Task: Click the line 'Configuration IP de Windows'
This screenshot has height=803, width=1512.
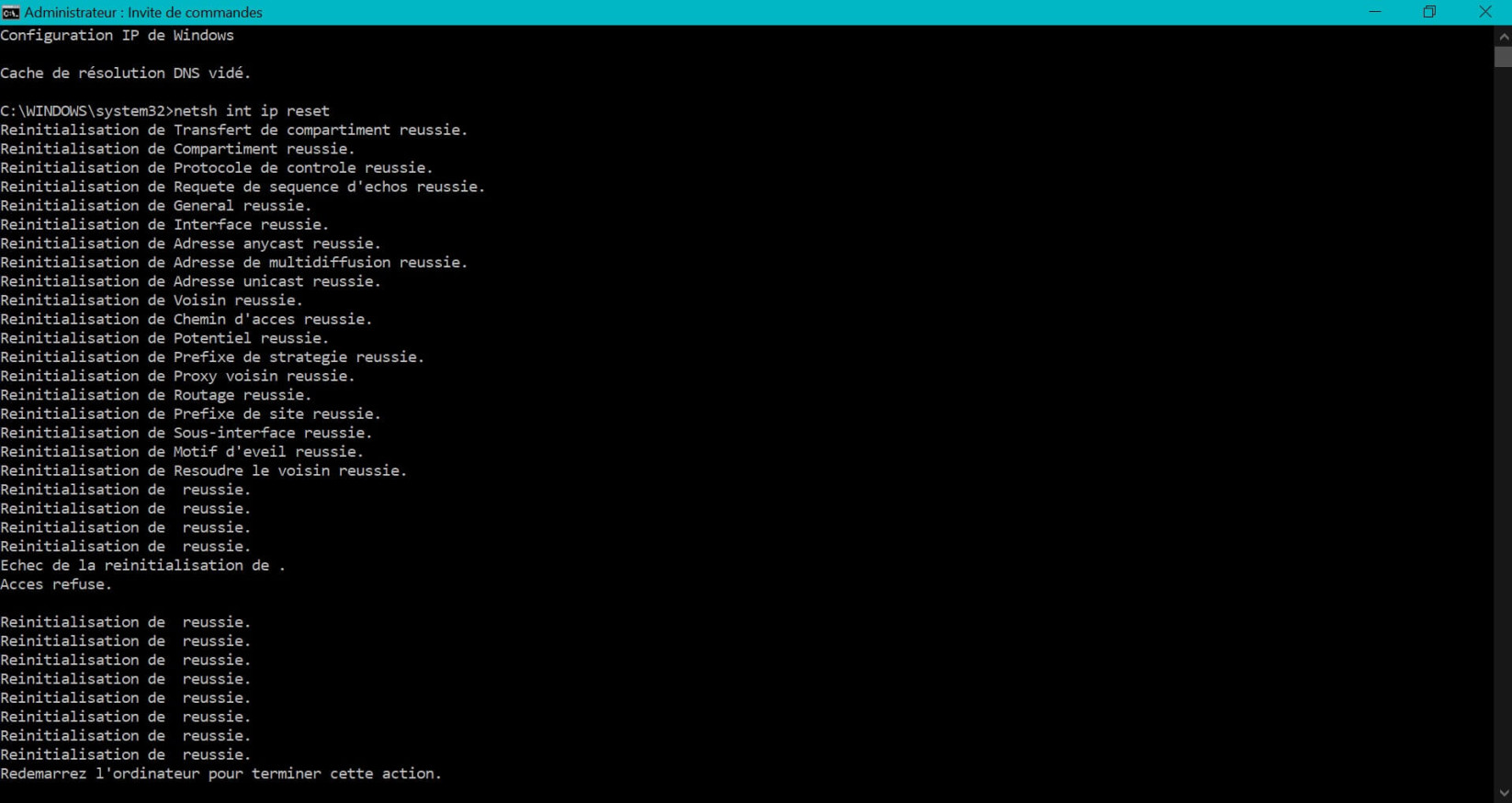Action: point(118,36)
